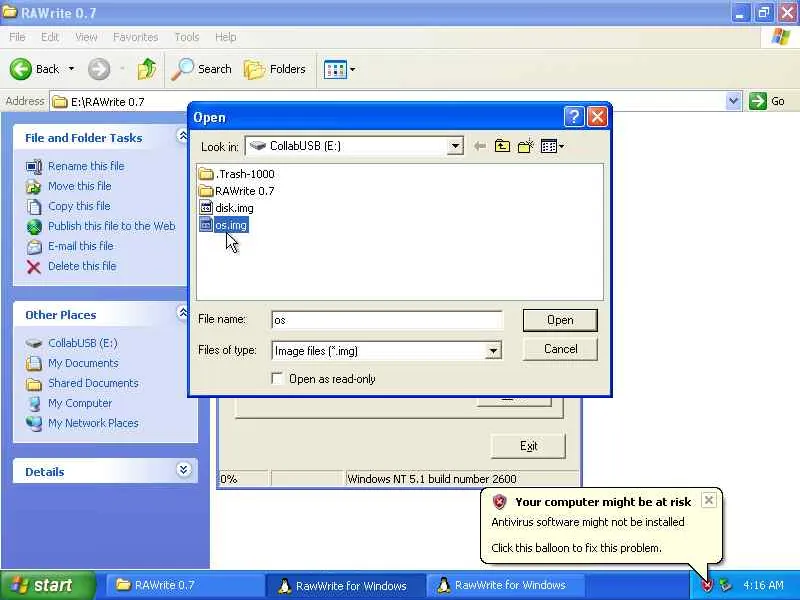Image resolution: width=800 pixels, height=600 pixels.
Task: Open the File menu
Action: (x=17, y=37)
